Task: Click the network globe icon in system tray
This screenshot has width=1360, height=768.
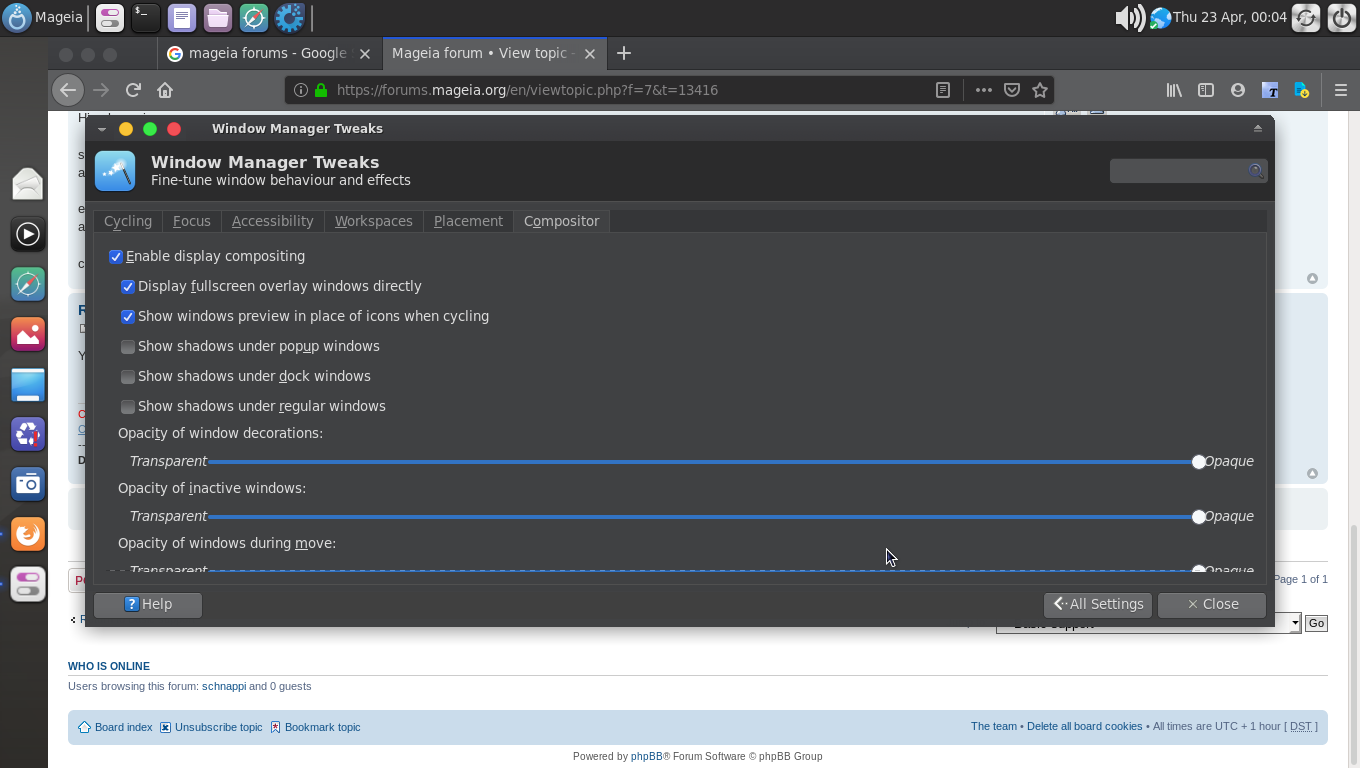Action: click(x=1160, y=17)
